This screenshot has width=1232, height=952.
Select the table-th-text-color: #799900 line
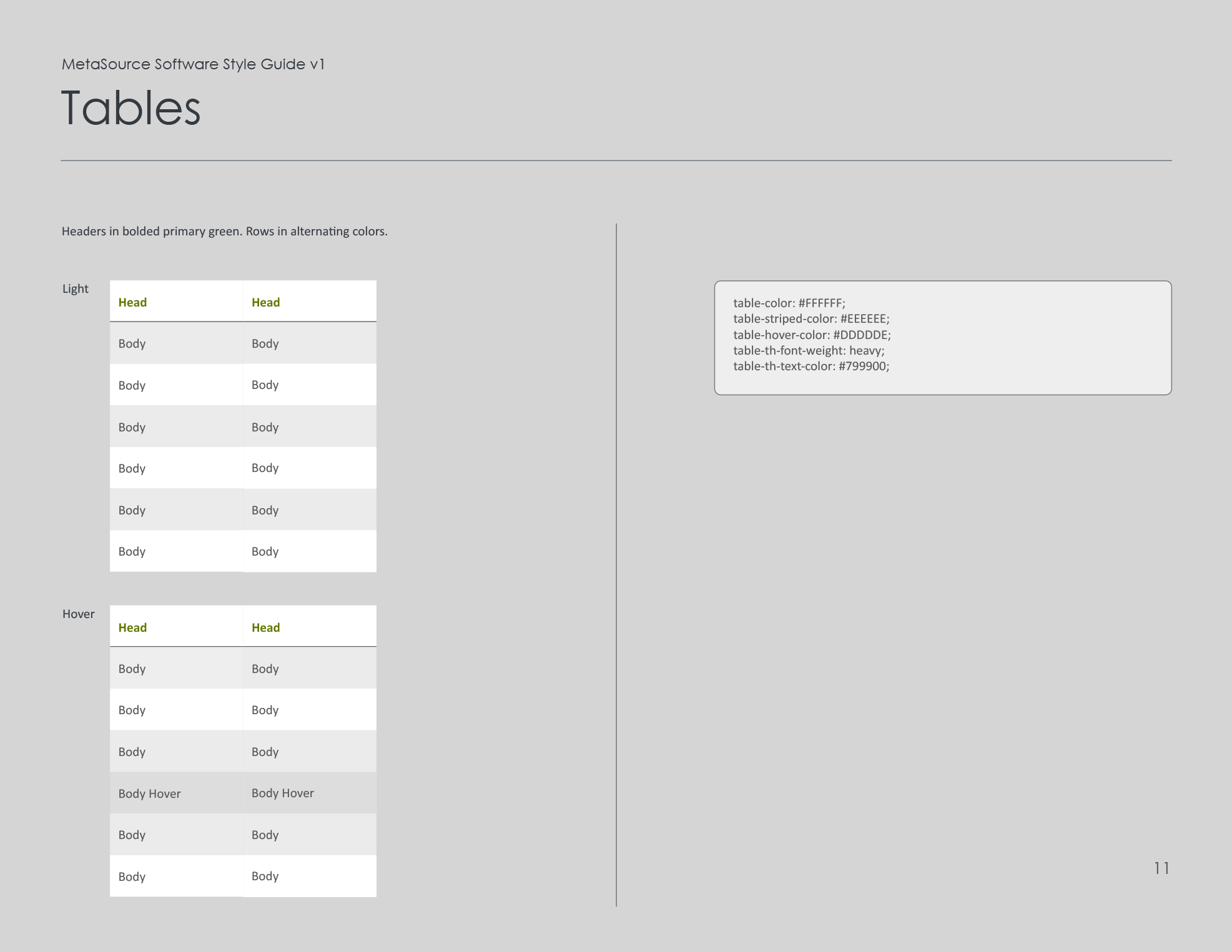tap(811, 366)
